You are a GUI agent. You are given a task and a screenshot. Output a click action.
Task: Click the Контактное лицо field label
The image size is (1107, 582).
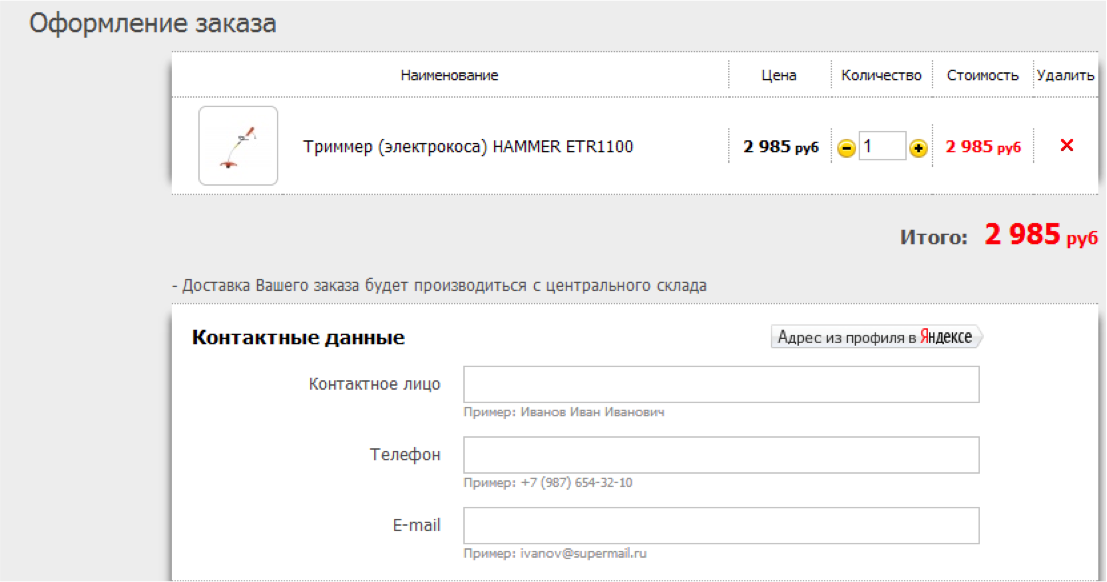pos(375,384)
